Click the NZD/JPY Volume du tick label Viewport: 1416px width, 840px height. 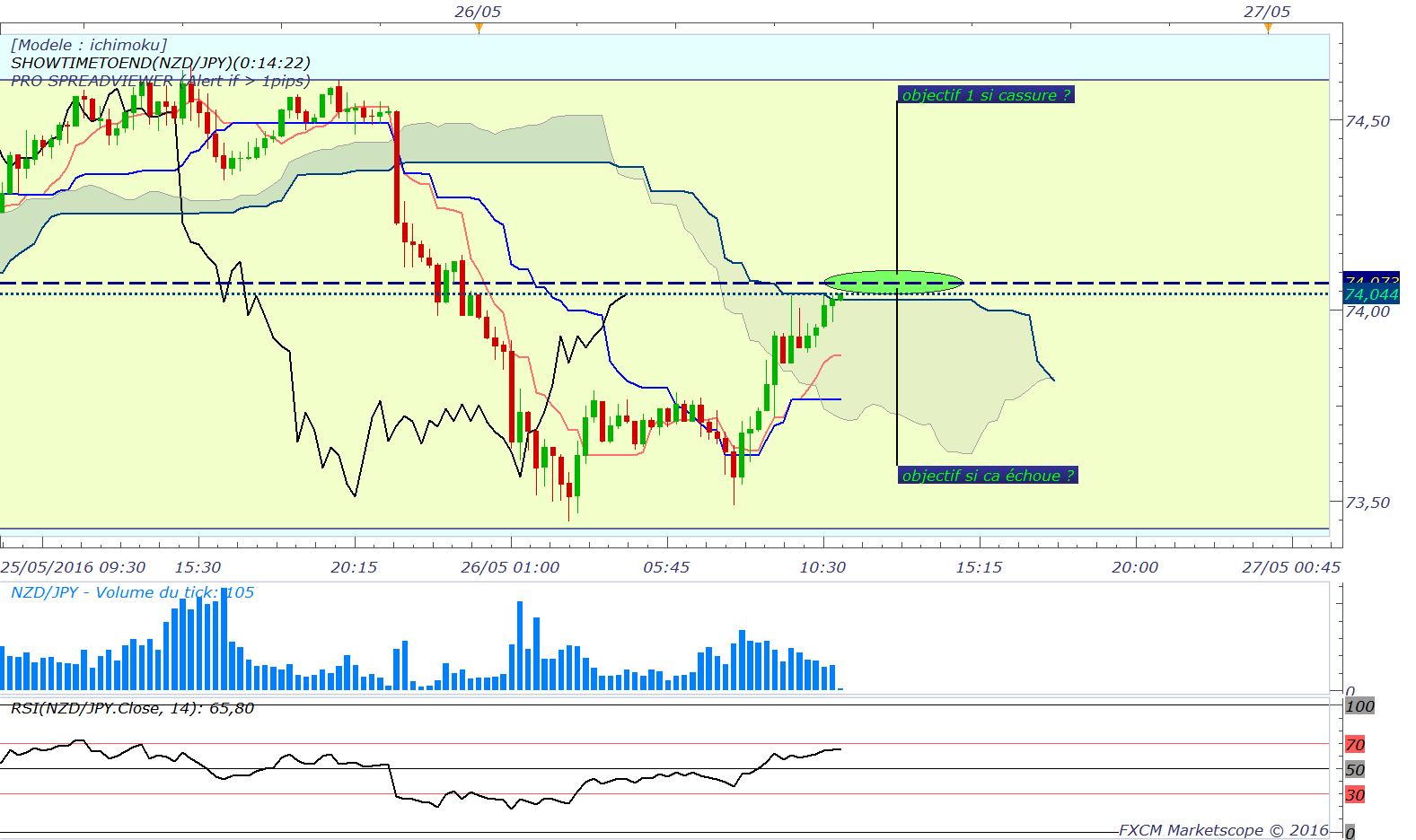[x=133, y=592]
